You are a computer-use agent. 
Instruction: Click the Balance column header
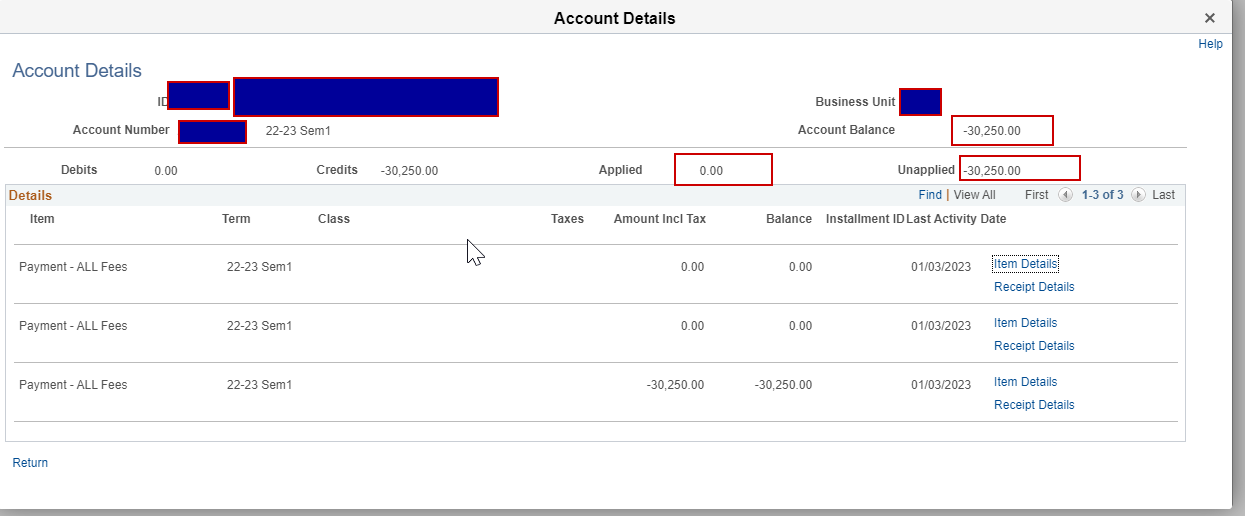(789, 219)
